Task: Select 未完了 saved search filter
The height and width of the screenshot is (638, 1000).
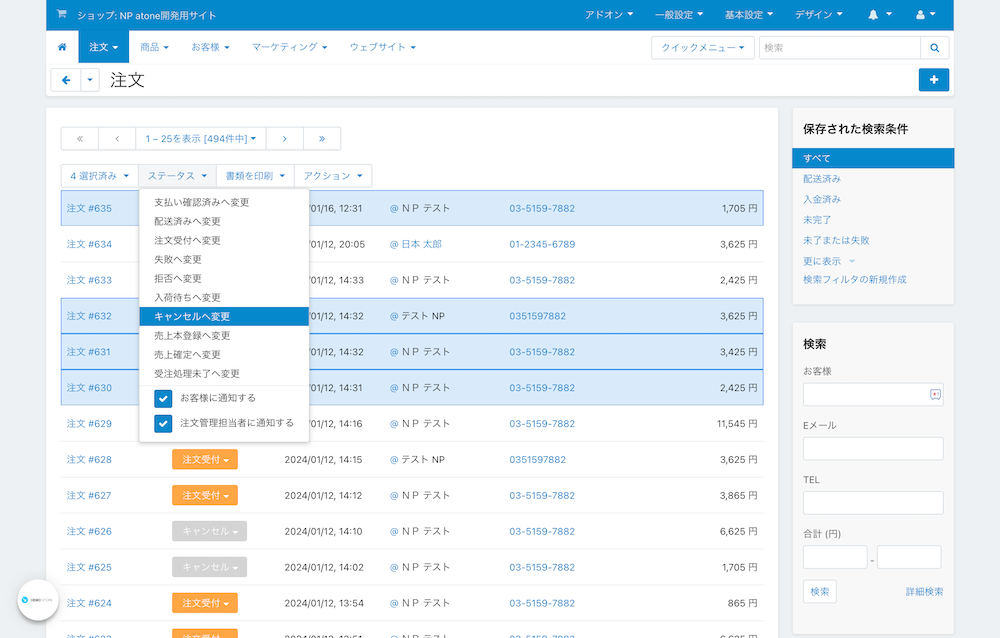Action: click(x=817, y=220)
